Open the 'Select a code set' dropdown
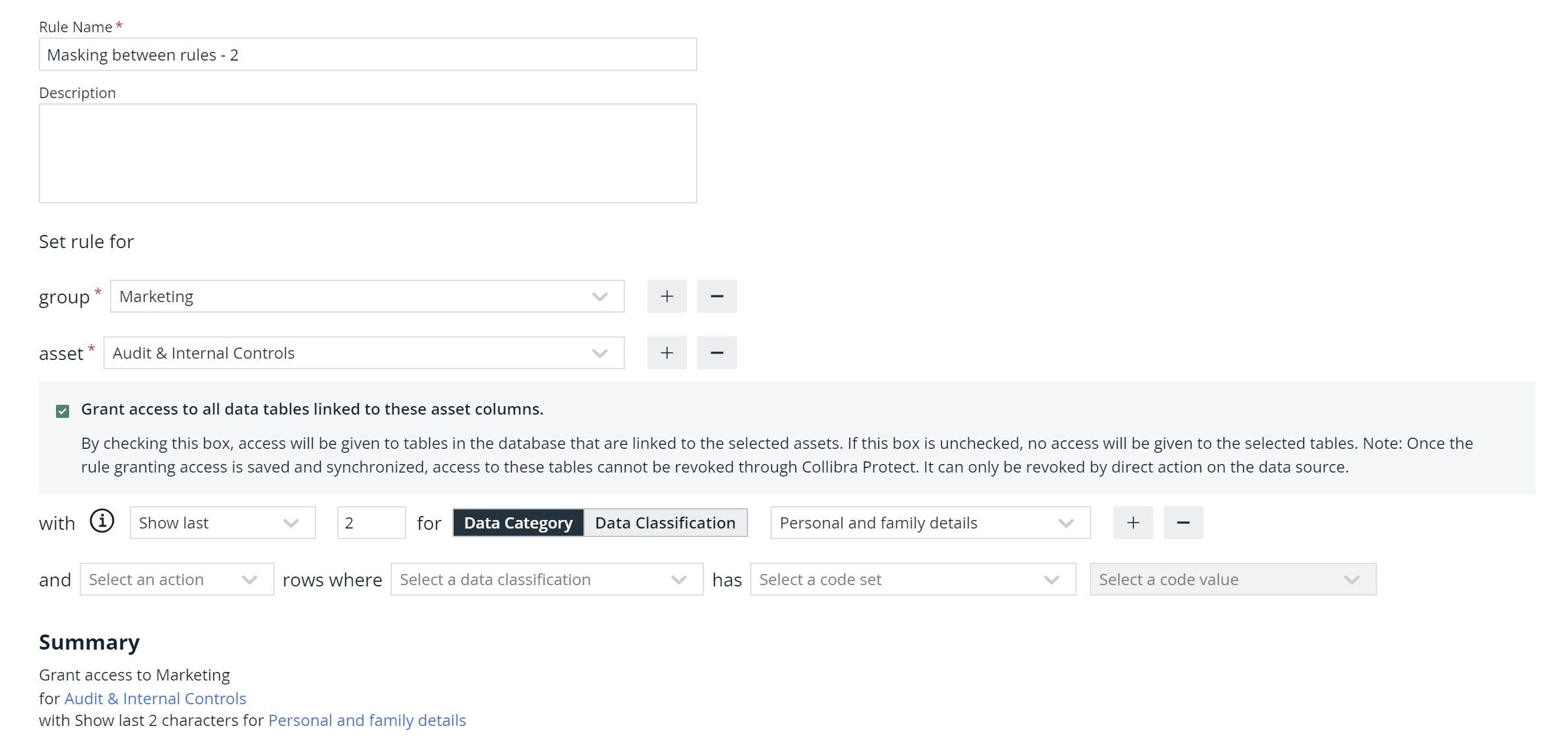The width and height of the screenshot is (1568, 749). (913, 579)
